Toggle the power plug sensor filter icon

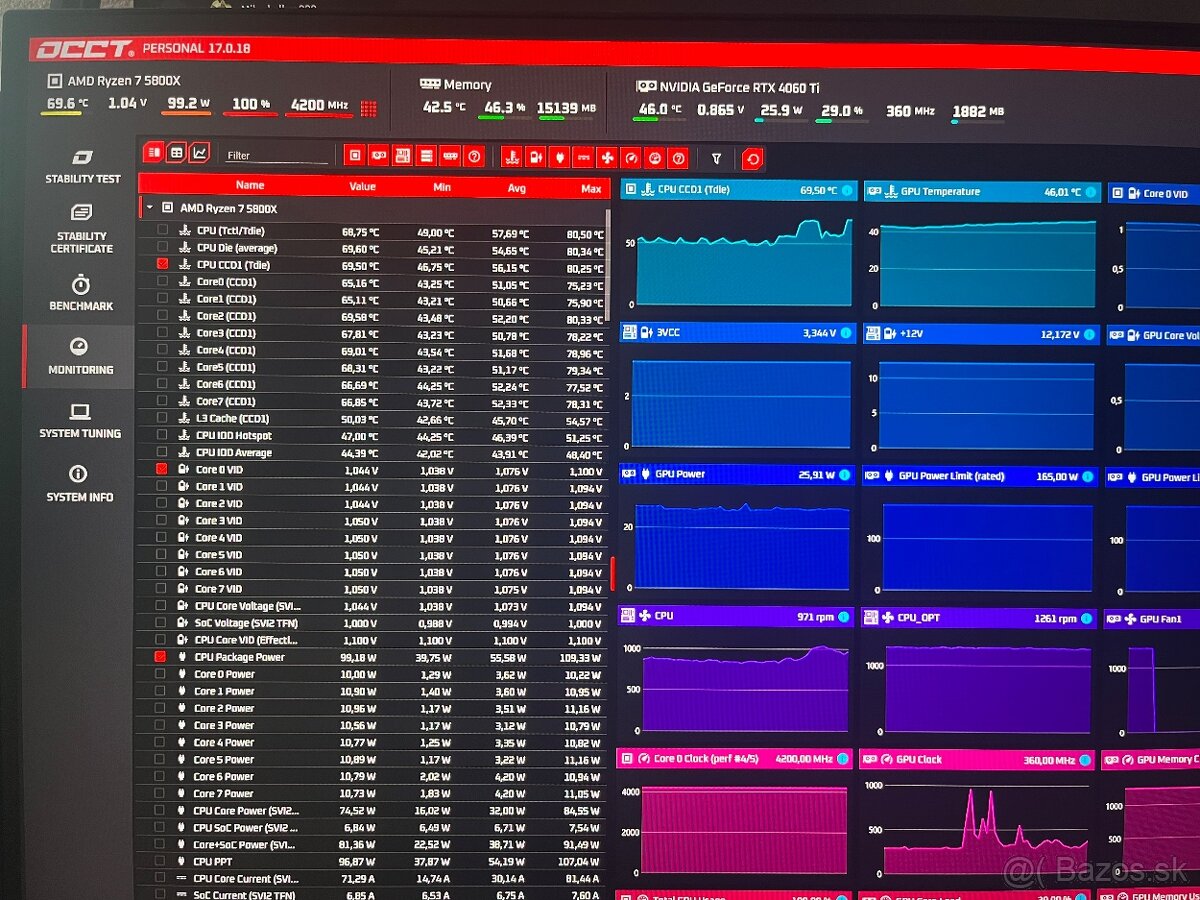(559, 157)
